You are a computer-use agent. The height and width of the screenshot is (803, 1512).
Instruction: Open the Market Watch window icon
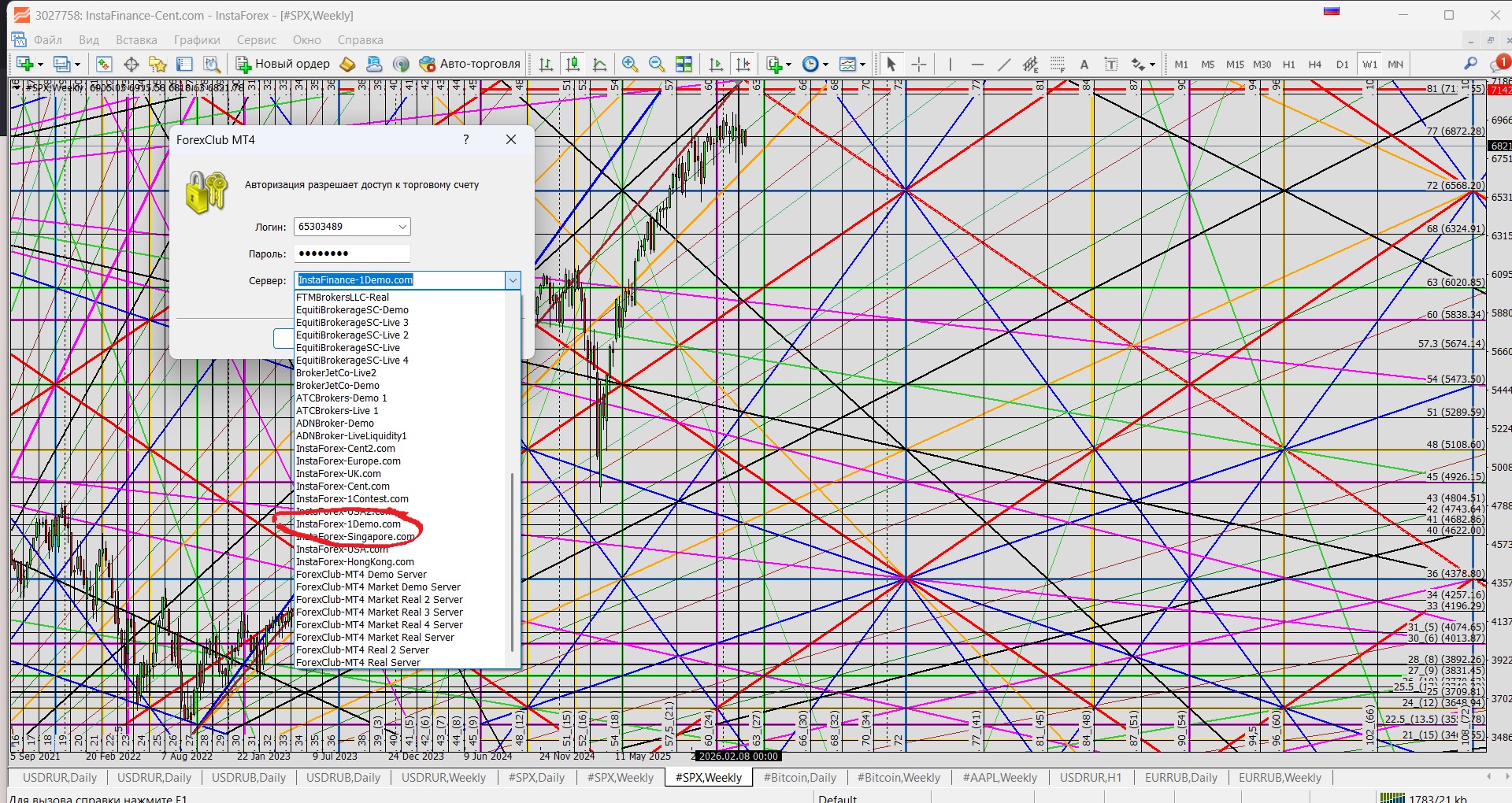click(104, 65)
